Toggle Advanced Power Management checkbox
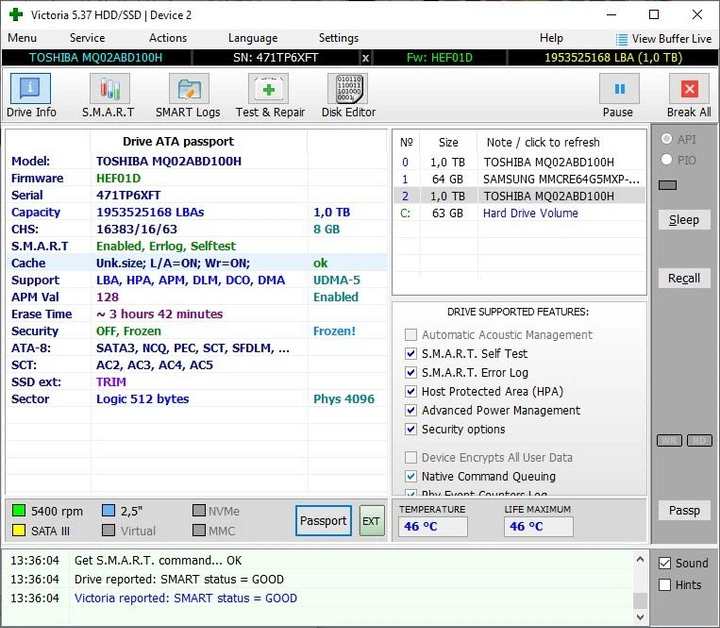This screenshot has width=720, height=628. [x=411, y=410]
